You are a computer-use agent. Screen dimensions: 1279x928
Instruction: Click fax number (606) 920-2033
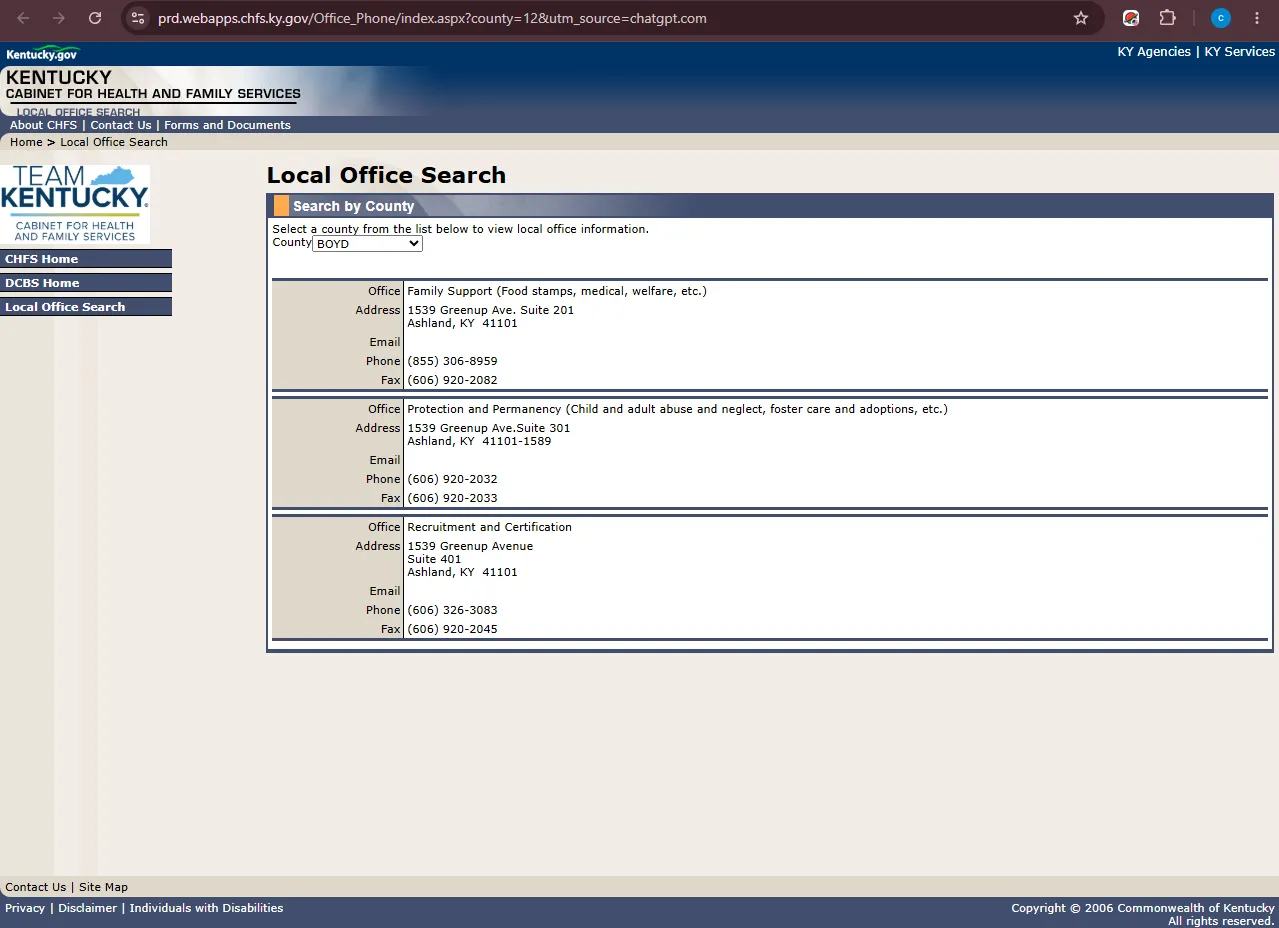click(x=452, y=498)
